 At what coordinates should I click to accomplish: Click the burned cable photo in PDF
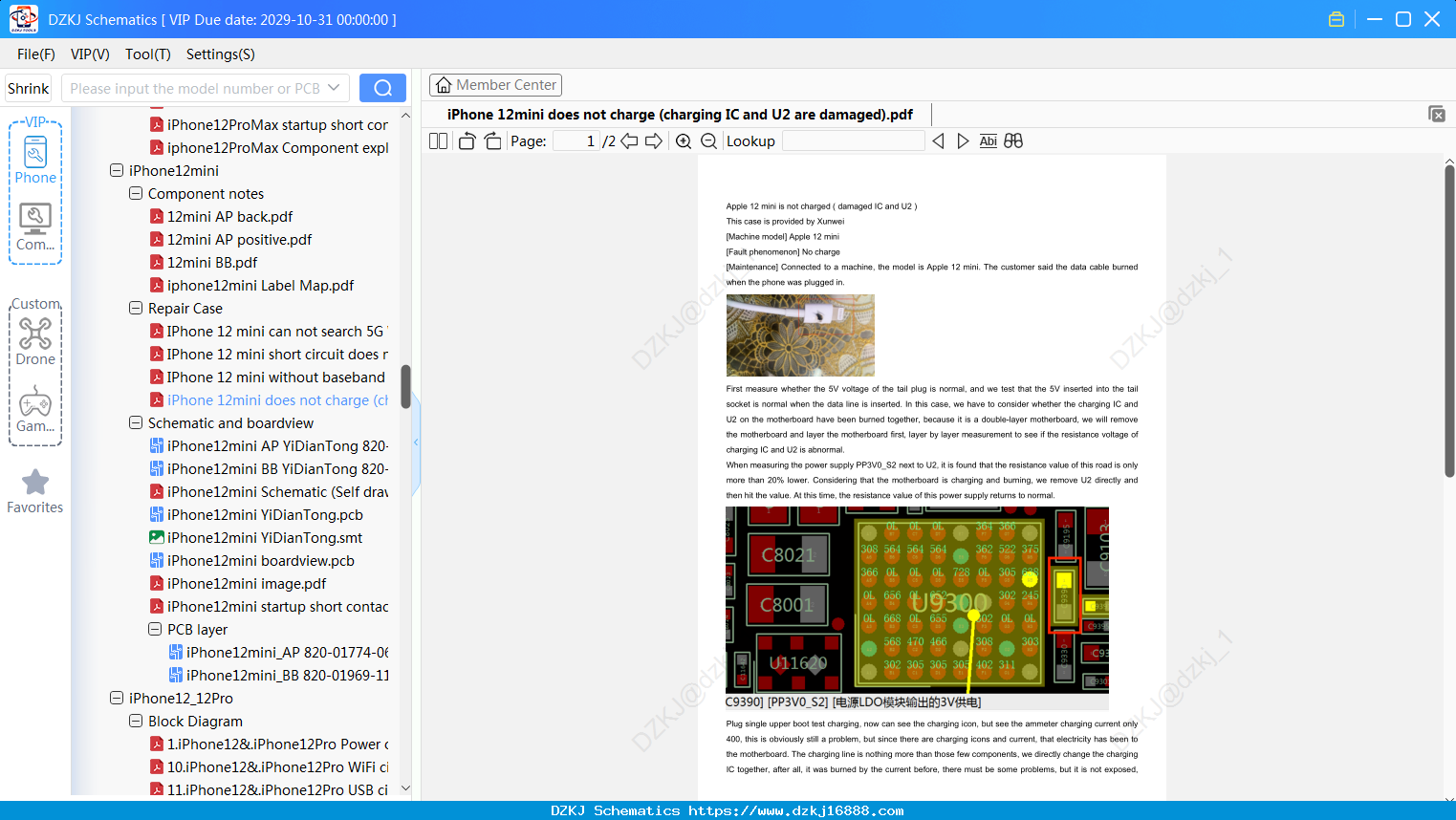click(800, 335)
